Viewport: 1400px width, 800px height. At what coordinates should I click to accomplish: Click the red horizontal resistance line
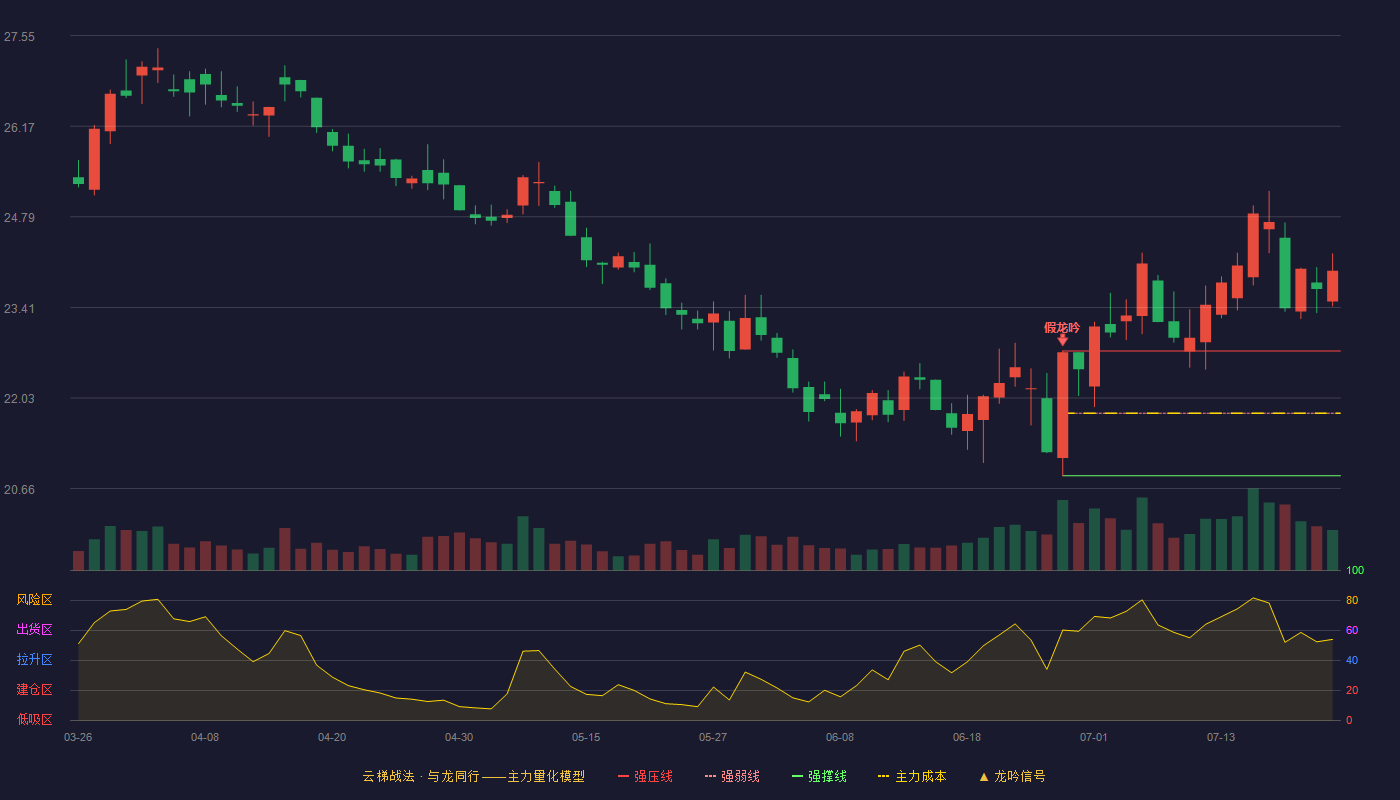click(1200, 351)
